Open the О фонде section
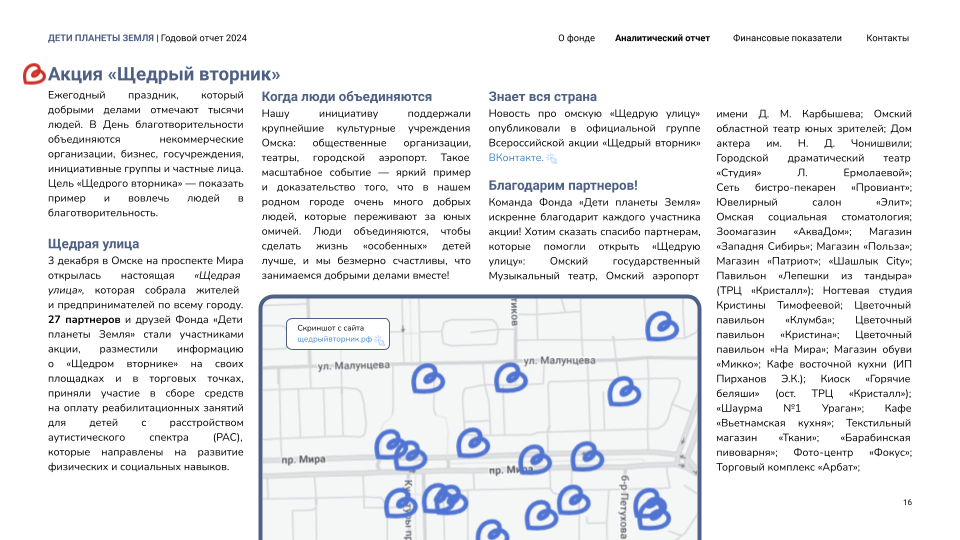 coord(576,38)
